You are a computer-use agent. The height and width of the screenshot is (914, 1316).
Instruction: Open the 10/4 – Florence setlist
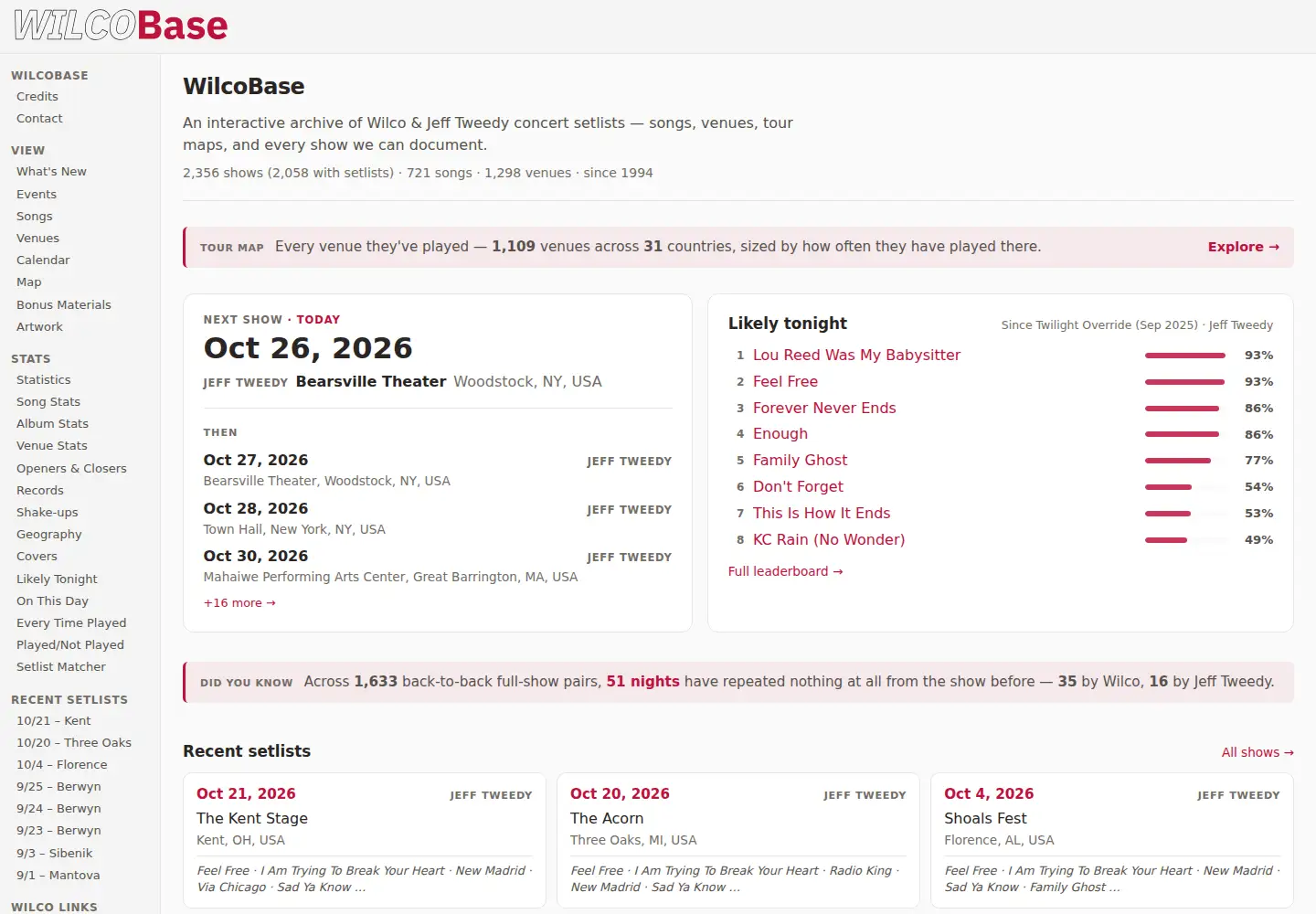tap(62, 765)
